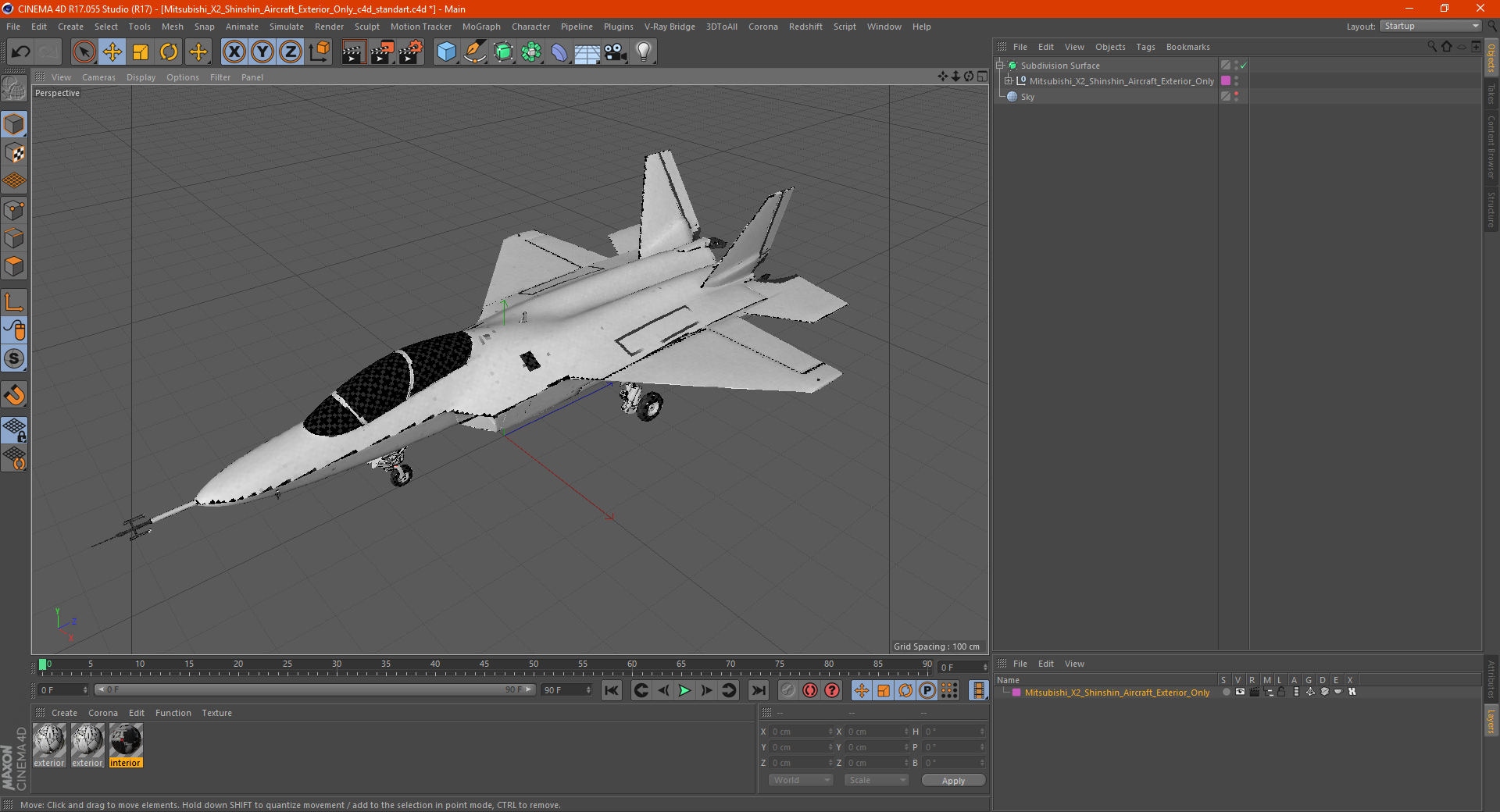Play the animation forward
The width and height of the screenshot is (1500, 812).
click(685, 690)
